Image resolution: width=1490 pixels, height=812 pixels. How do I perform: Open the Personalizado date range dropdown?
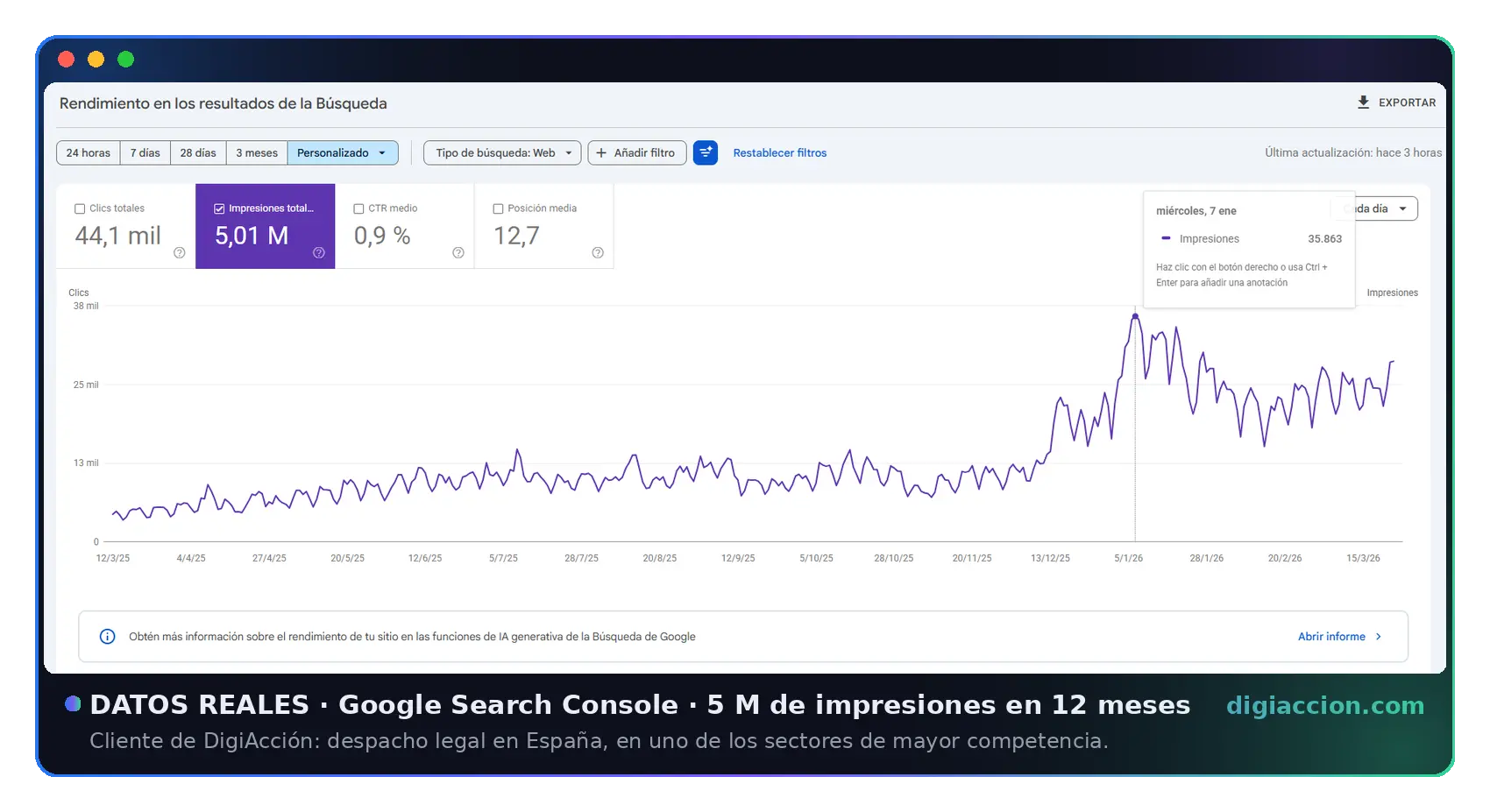(343, 152)
